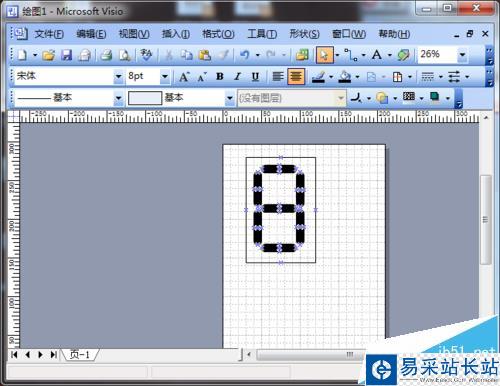
Task: Toggle Bold formatting
Action: click(219, 77)
